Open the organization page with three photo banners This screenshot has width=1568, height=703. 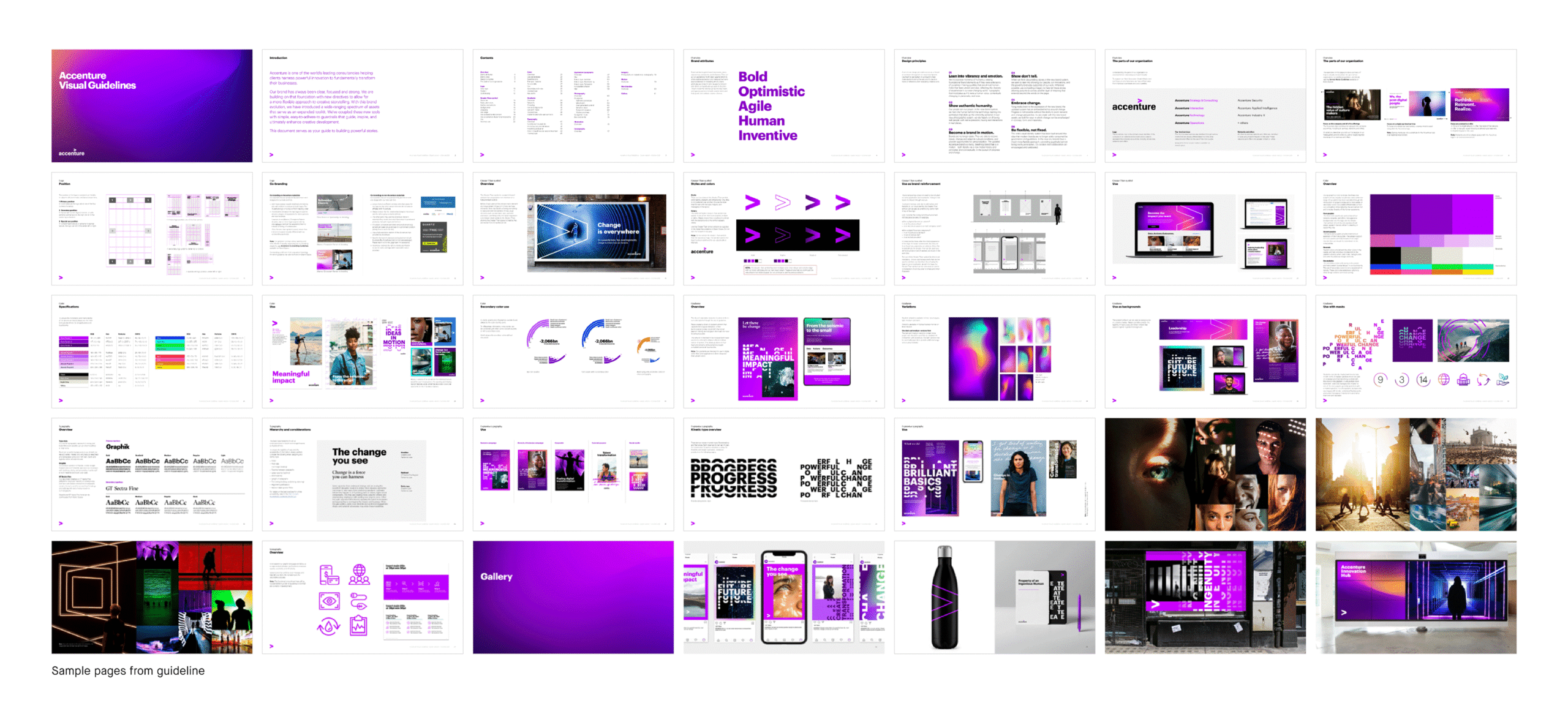tap(1415, 105)
